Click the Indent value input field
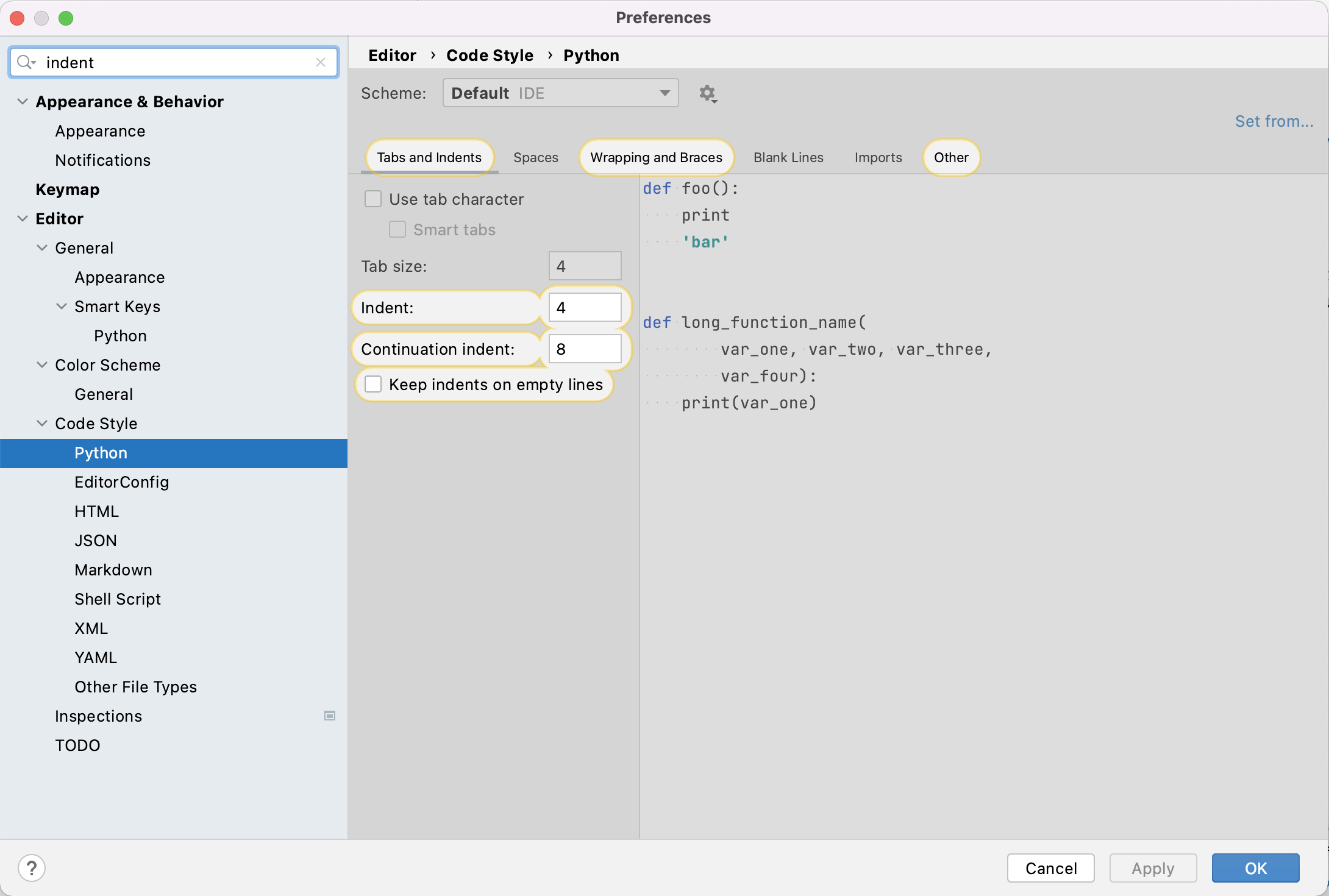Image resolution: width=1329 pixels, height=896 pixels. [x=585, y=307]
